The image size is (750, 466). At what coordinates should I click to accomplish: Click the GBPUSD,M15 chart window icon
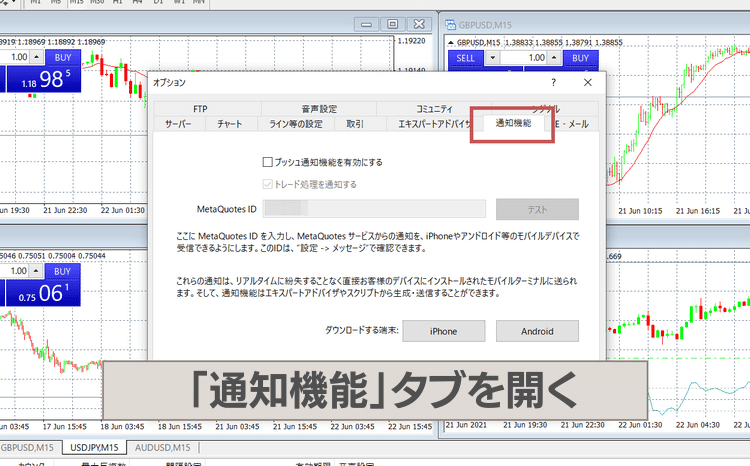(450, 25)
